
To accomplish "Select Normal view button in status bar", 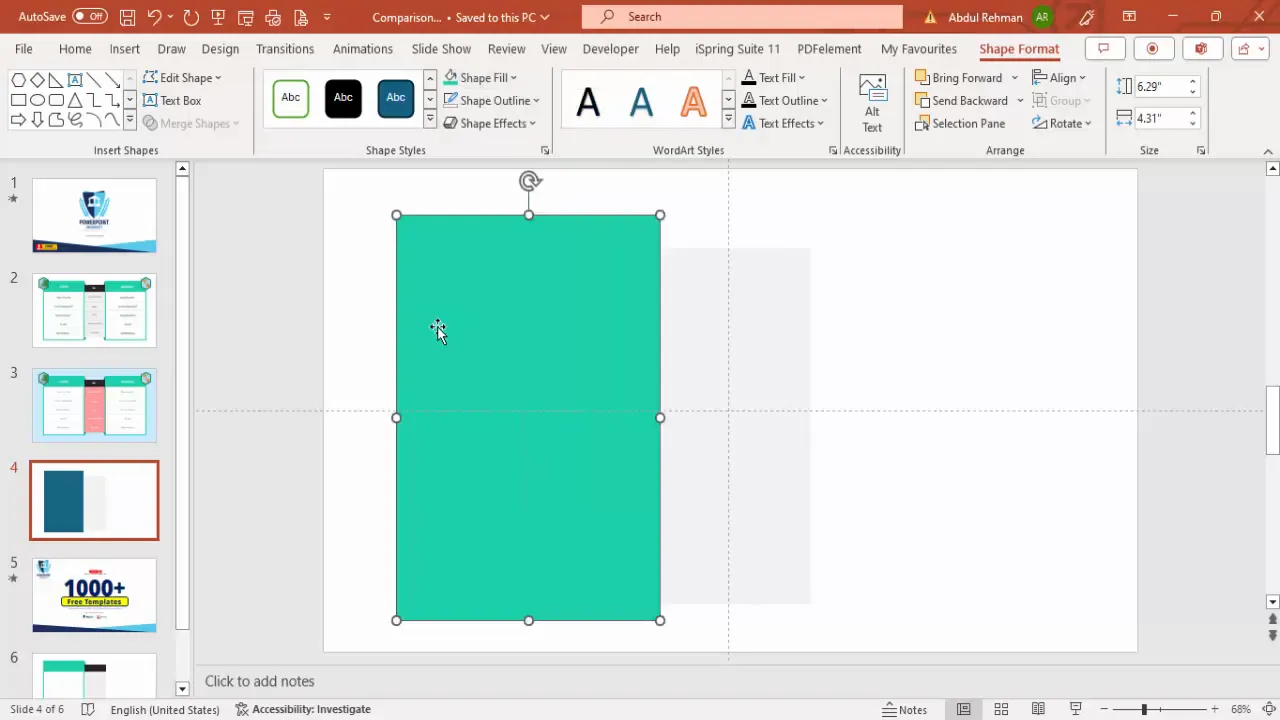I will pos(964,709).
